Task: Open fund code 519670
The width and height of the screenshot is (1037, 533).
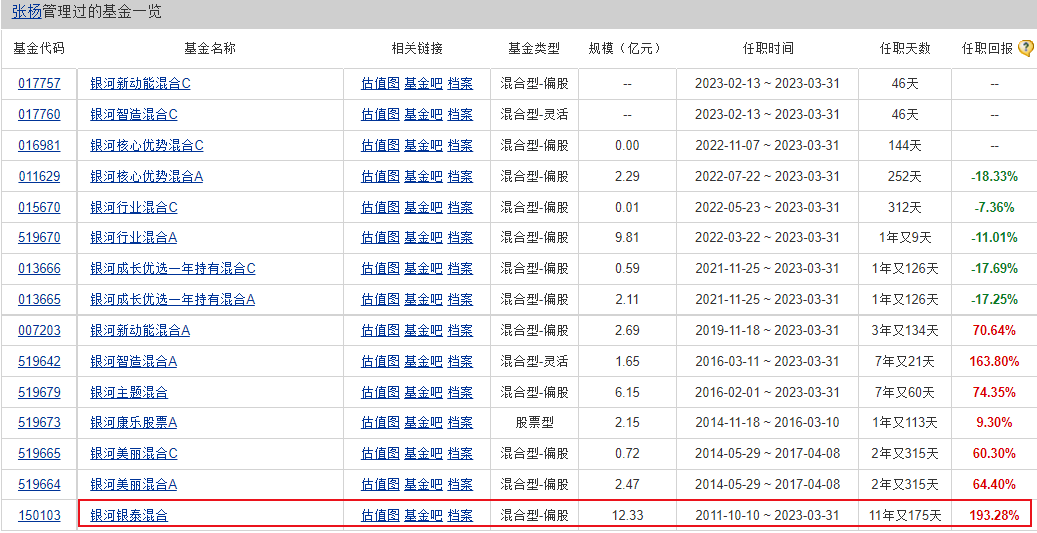Action: [x=39, y=237]
